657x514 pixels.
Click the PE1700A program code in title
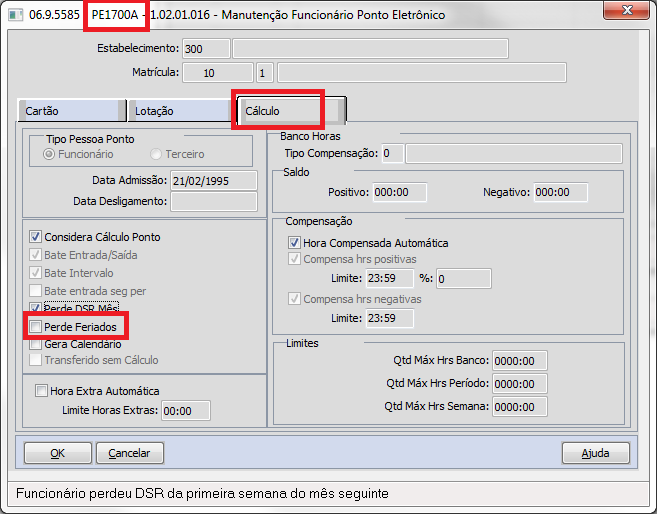click(x=115, y=15)
